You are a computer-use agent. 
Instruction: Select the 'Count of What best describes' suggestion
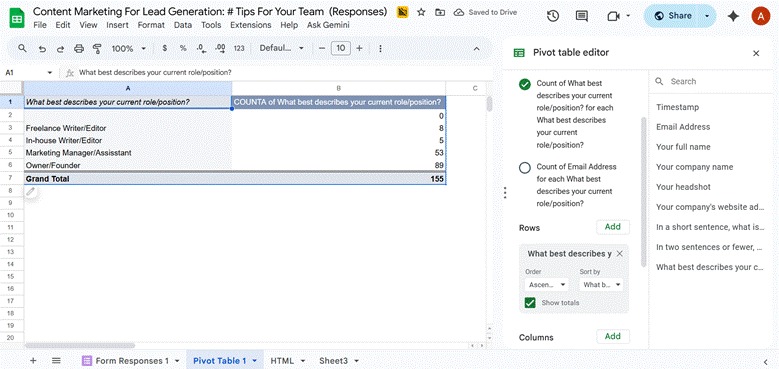525,84
